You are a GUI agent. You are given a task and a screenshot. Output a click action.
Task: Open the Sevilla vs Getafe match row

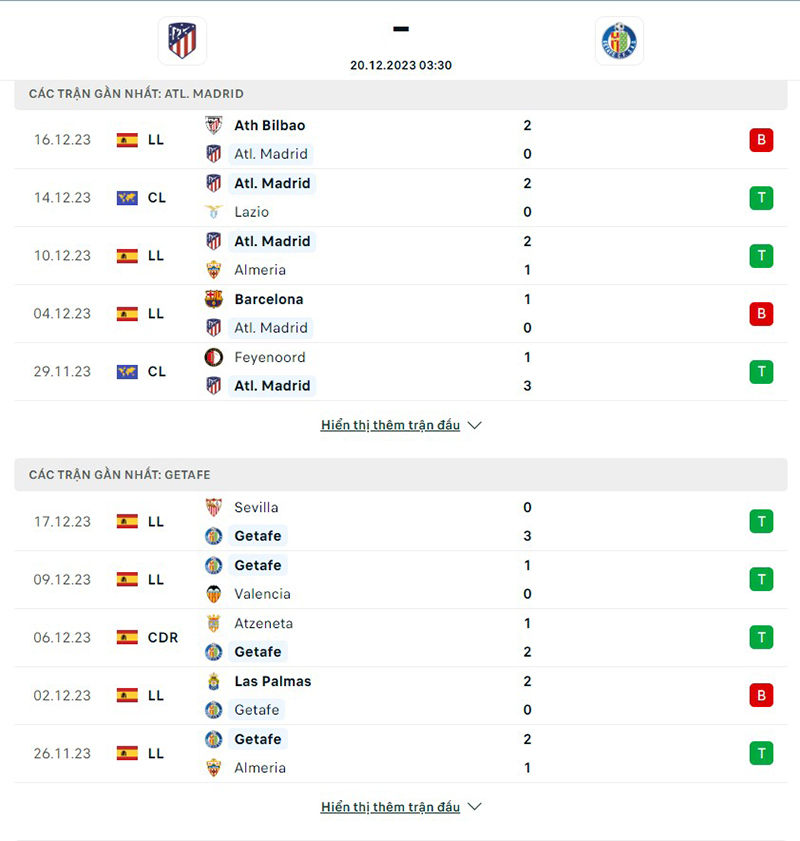(x=401, y=521)
